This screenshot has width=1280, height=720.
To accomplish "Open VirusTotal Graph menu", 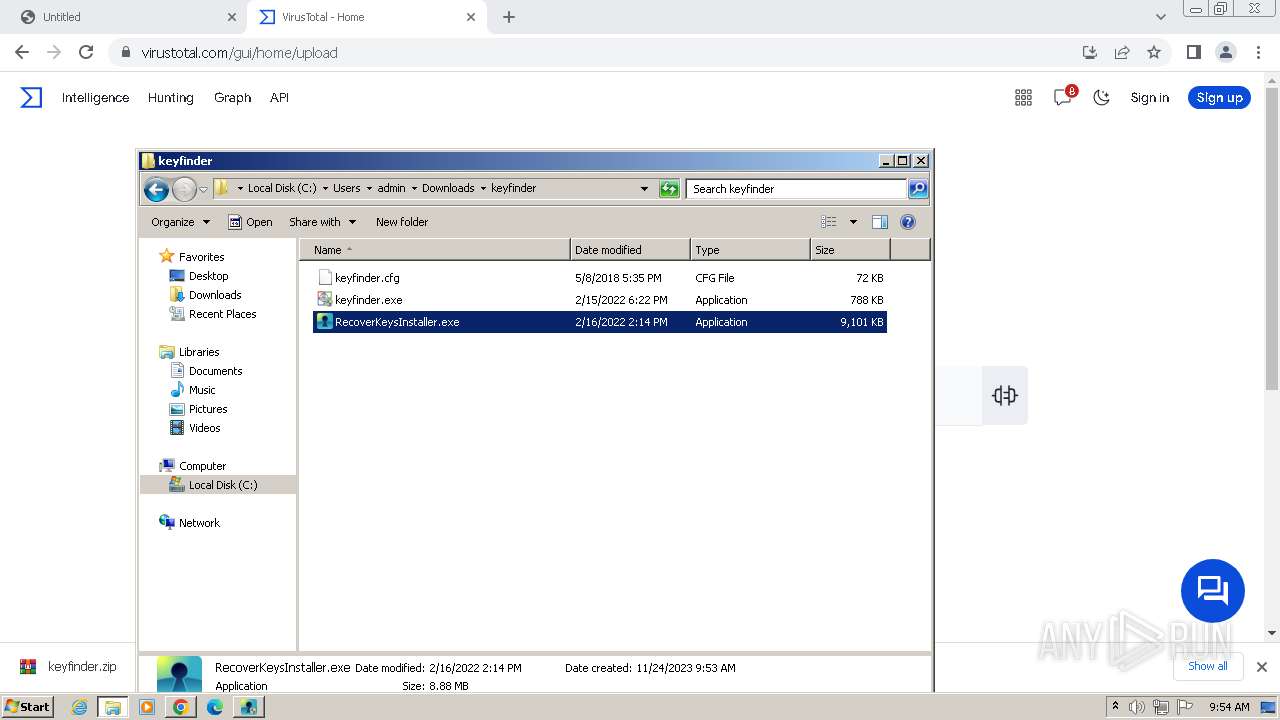I will (x=232, y=98).
